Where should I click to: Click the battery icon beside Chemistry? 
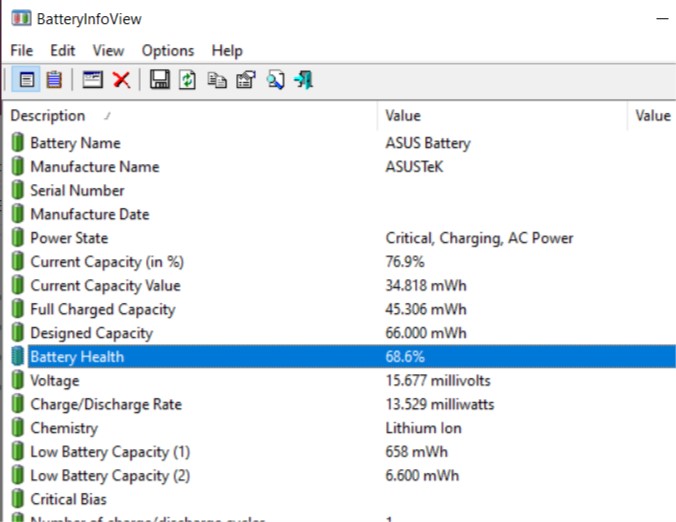click(x=18, y=428)
